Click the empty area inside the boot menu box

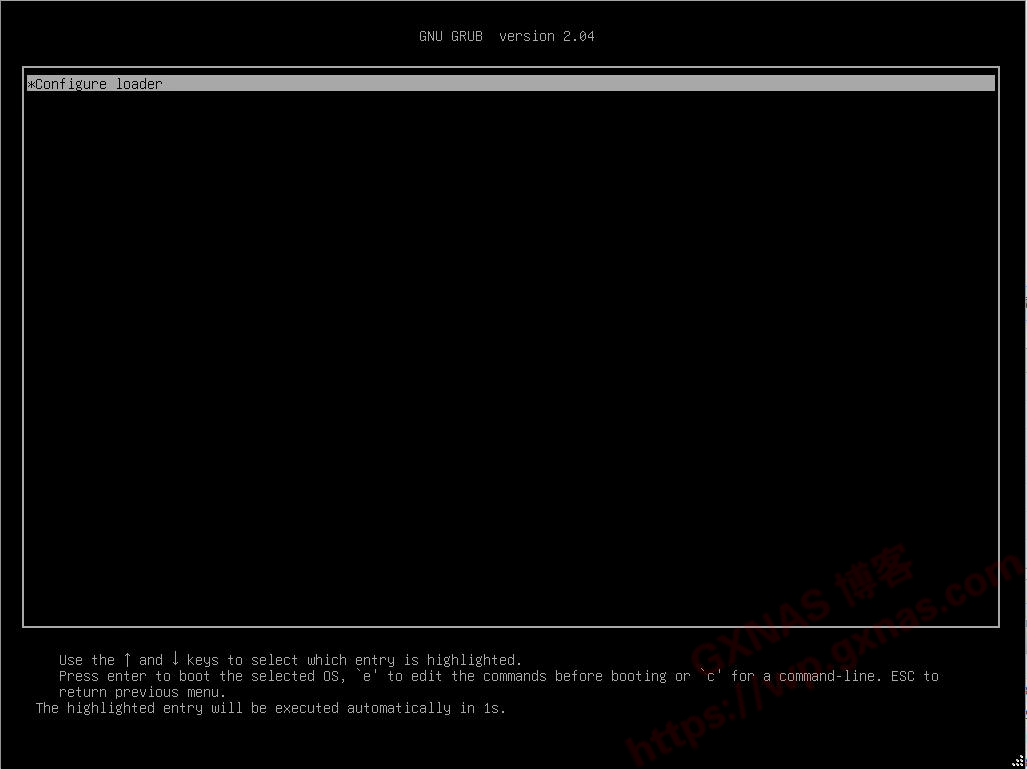point(510,350)
